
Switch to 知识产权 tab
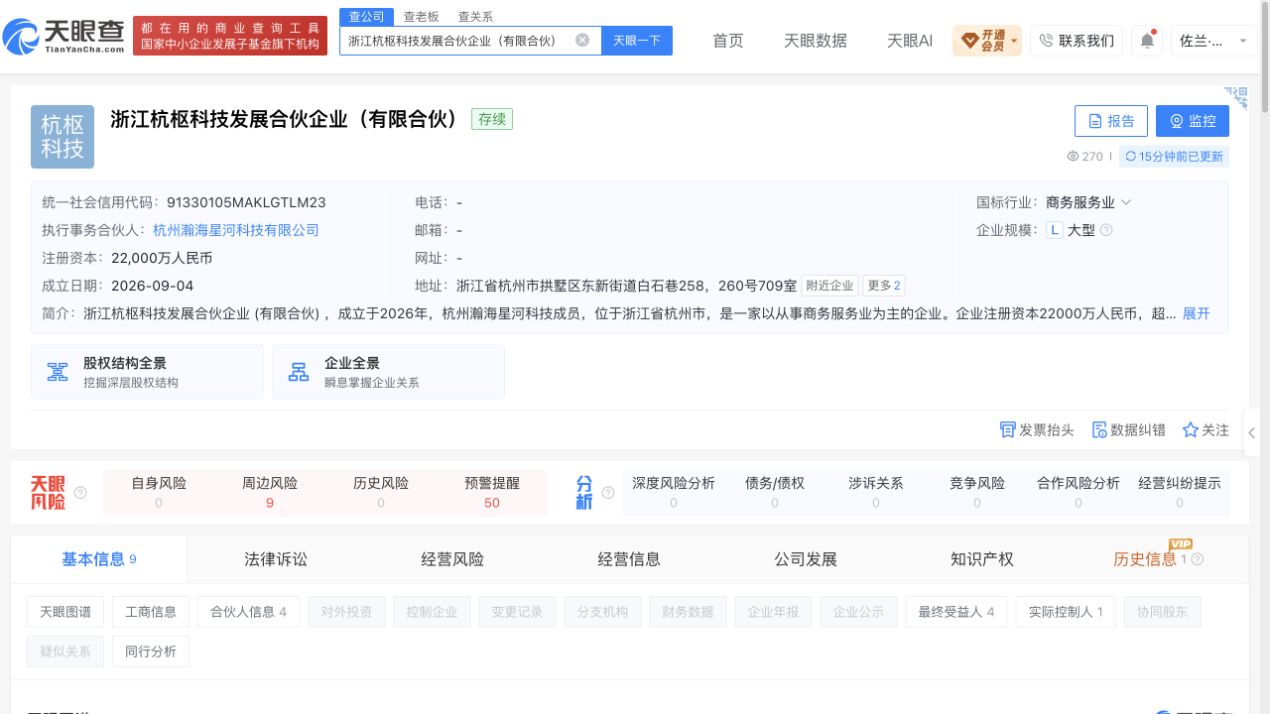[982, 559]
